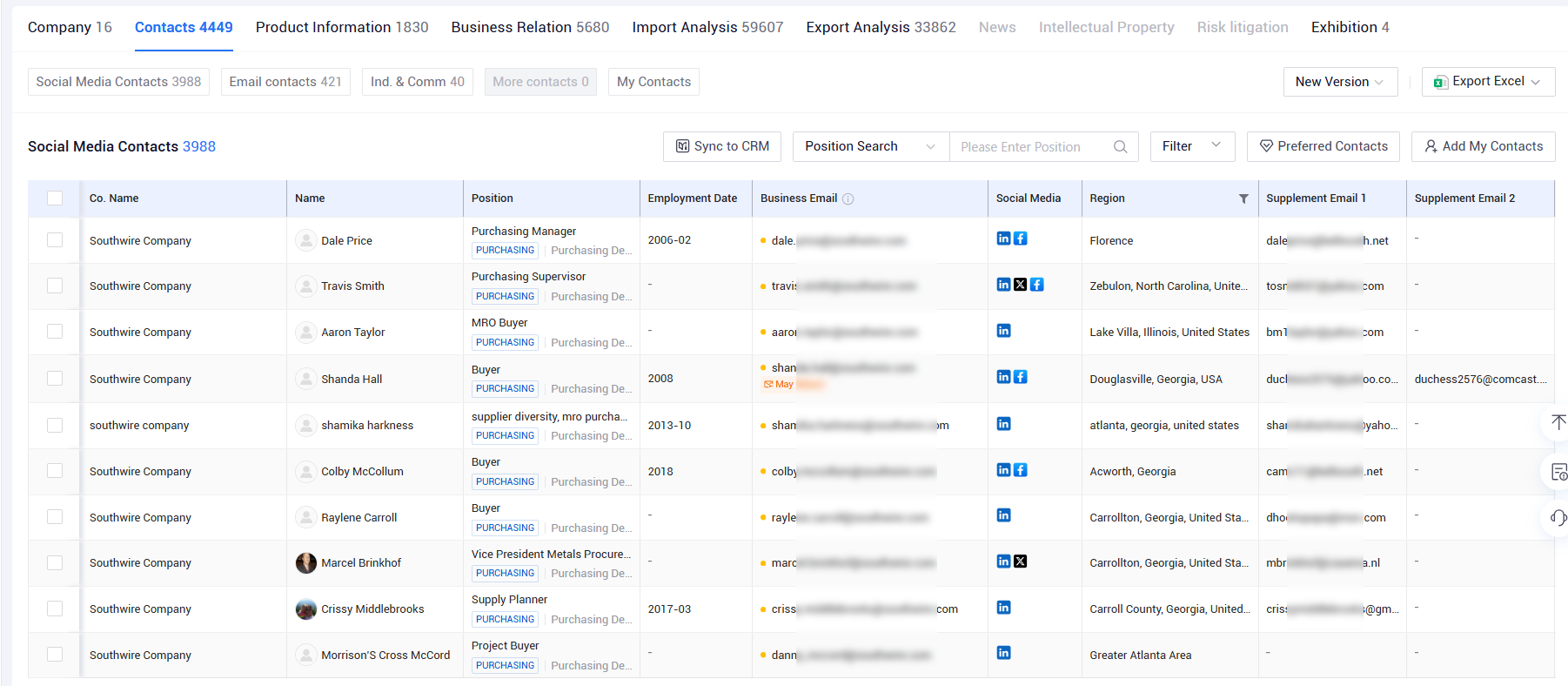
Task: Open the Export Analysis 33862 tab
Action: point(881,27)
